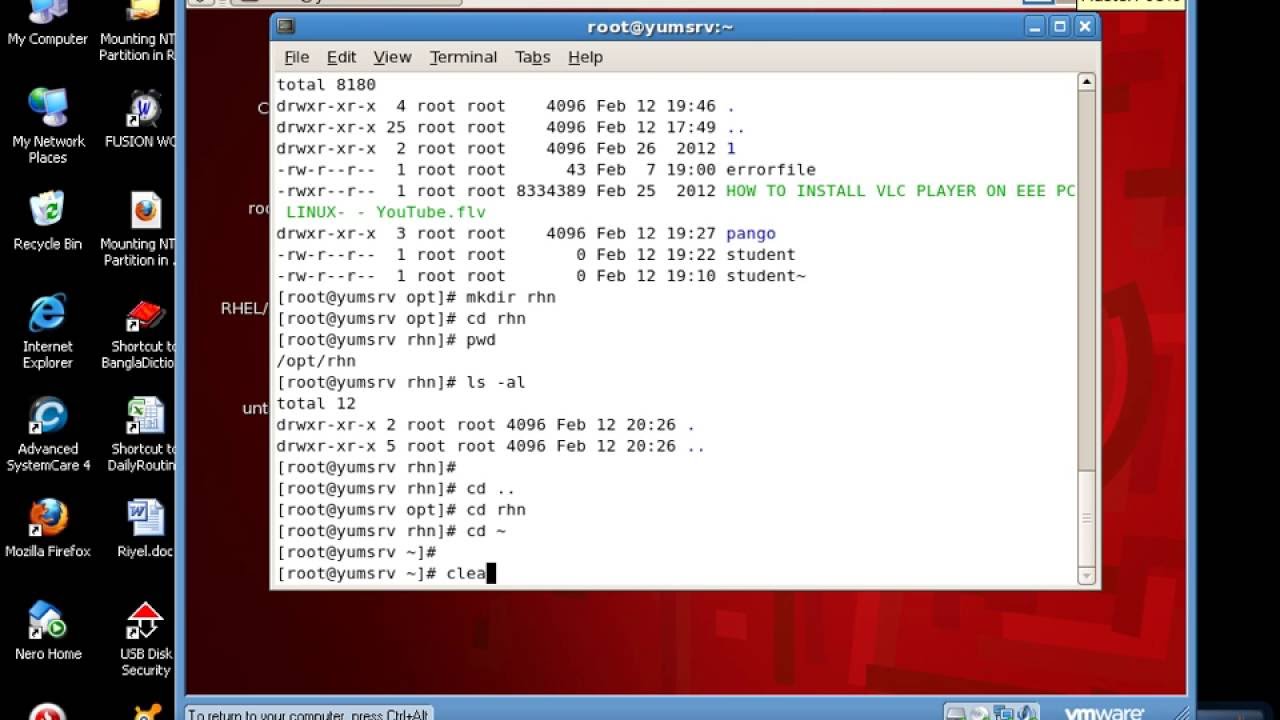The width and height of the screenshot is (1280, 720).
Task: Minimize the root@yumsrv terminal window
Action: [1034, 27]
